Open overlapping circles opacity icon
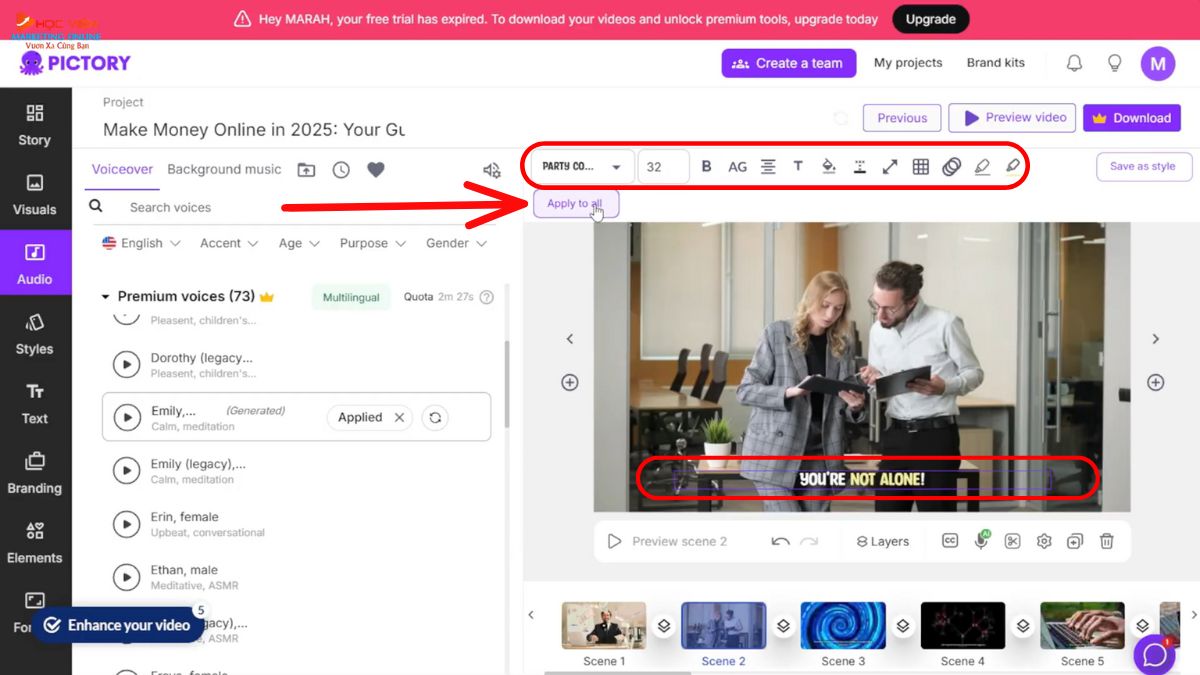1200x675 pixels. (951, 167)
